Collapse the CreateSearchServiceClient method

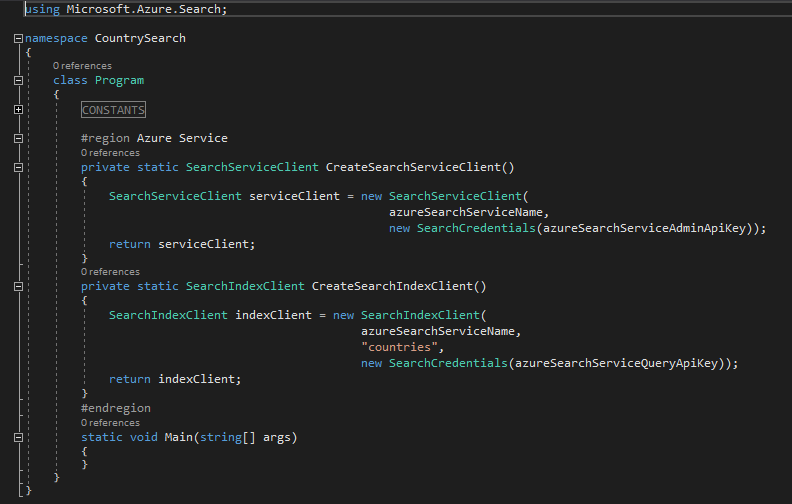[x=18, y=167]
